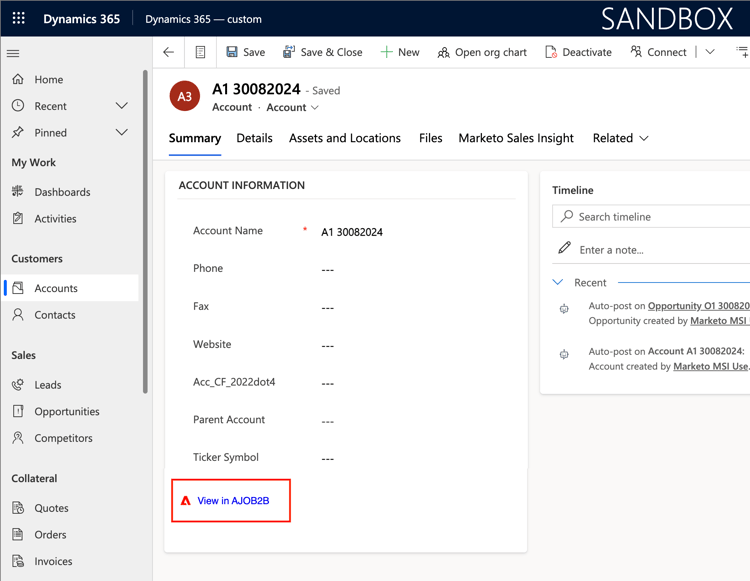Switch to the Details tab

point(254,138)
